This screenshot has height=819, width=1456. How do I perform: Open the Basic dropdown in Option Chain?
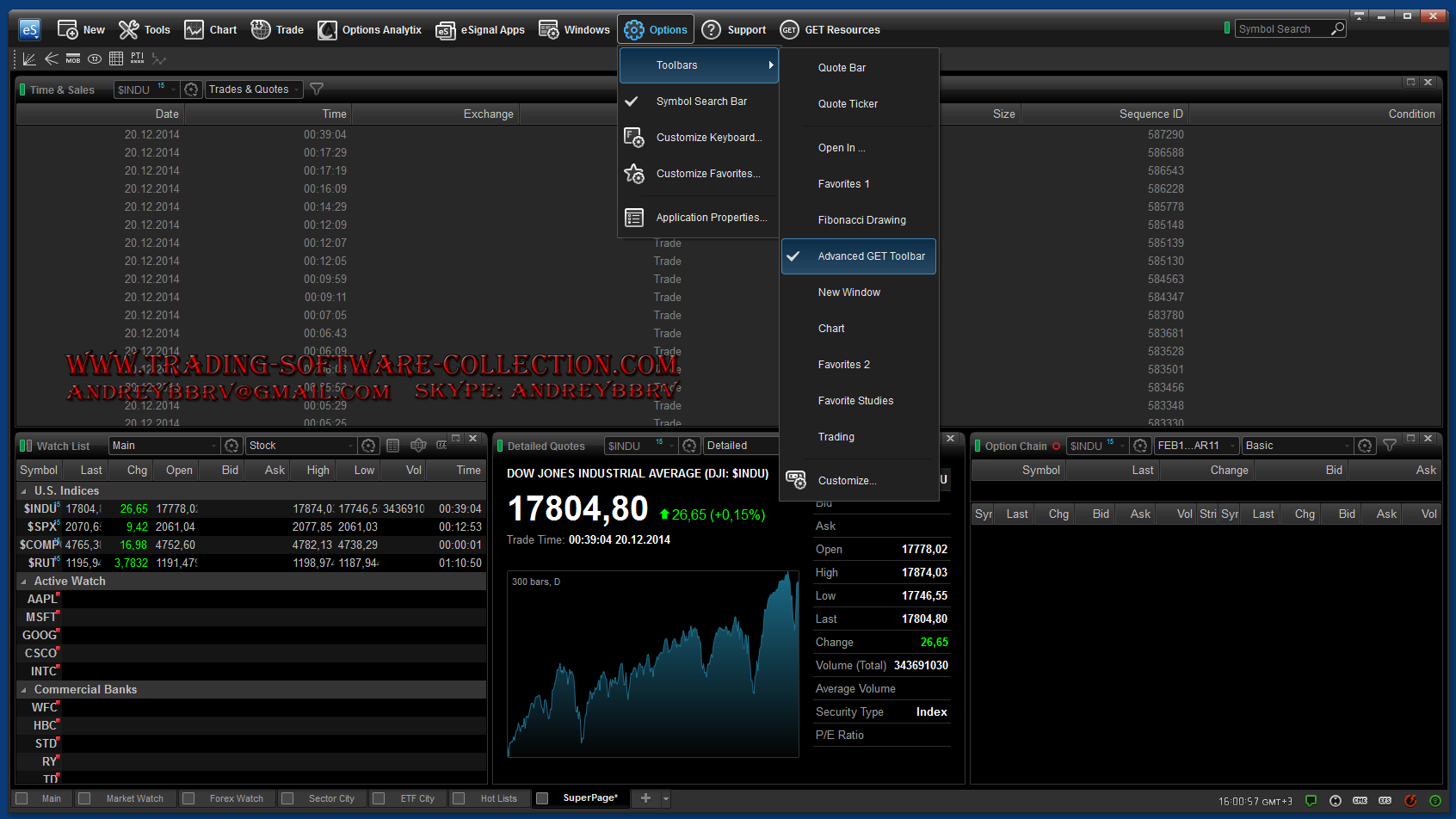tap(1297, 446)
